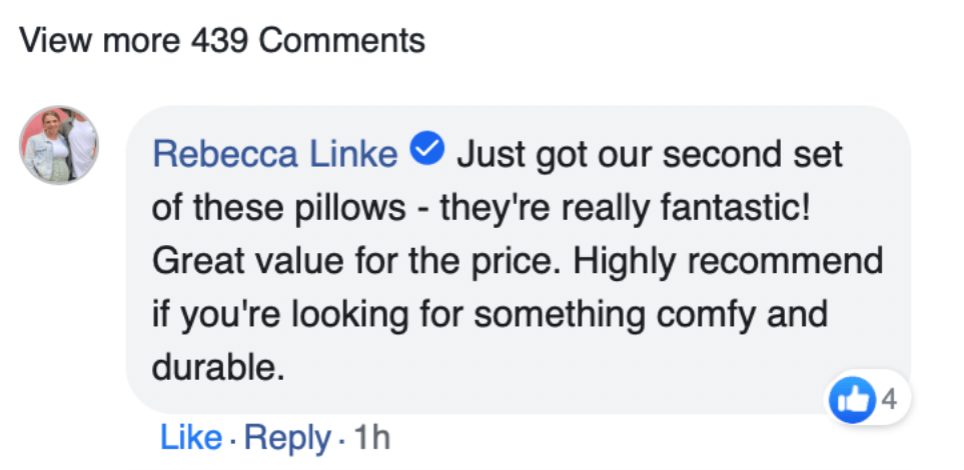This screenshot has width=964, height=470.
Task: Open Rebecca Linke's profile via name
Action: (x=275, y=154)
